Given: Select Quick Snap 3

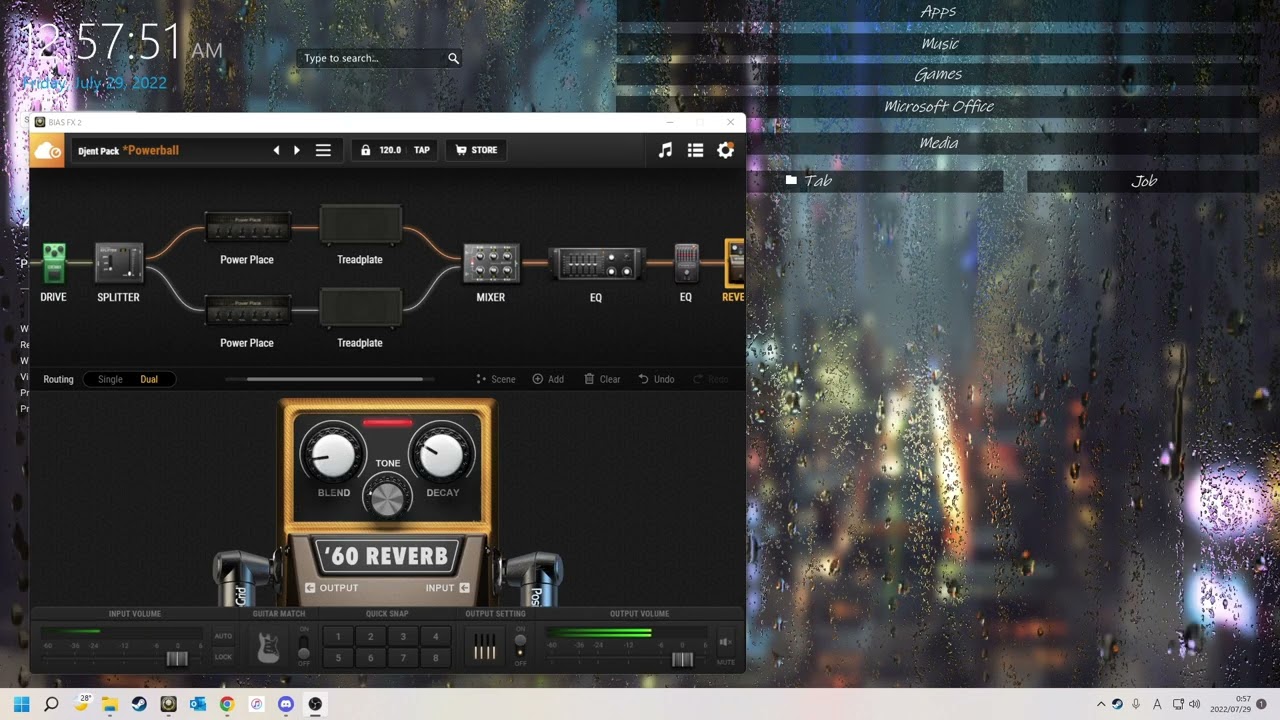Looking at the screenshot, I should [403, 636].
